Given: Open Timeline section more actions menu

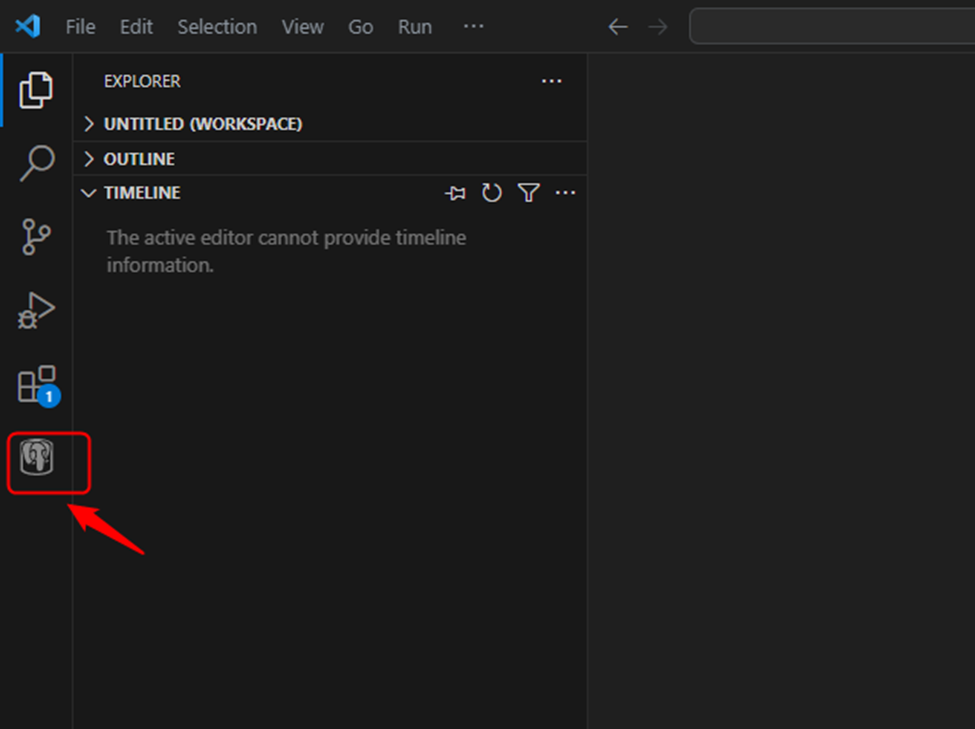Looking at the screenshot, I should tap(565, 193).
